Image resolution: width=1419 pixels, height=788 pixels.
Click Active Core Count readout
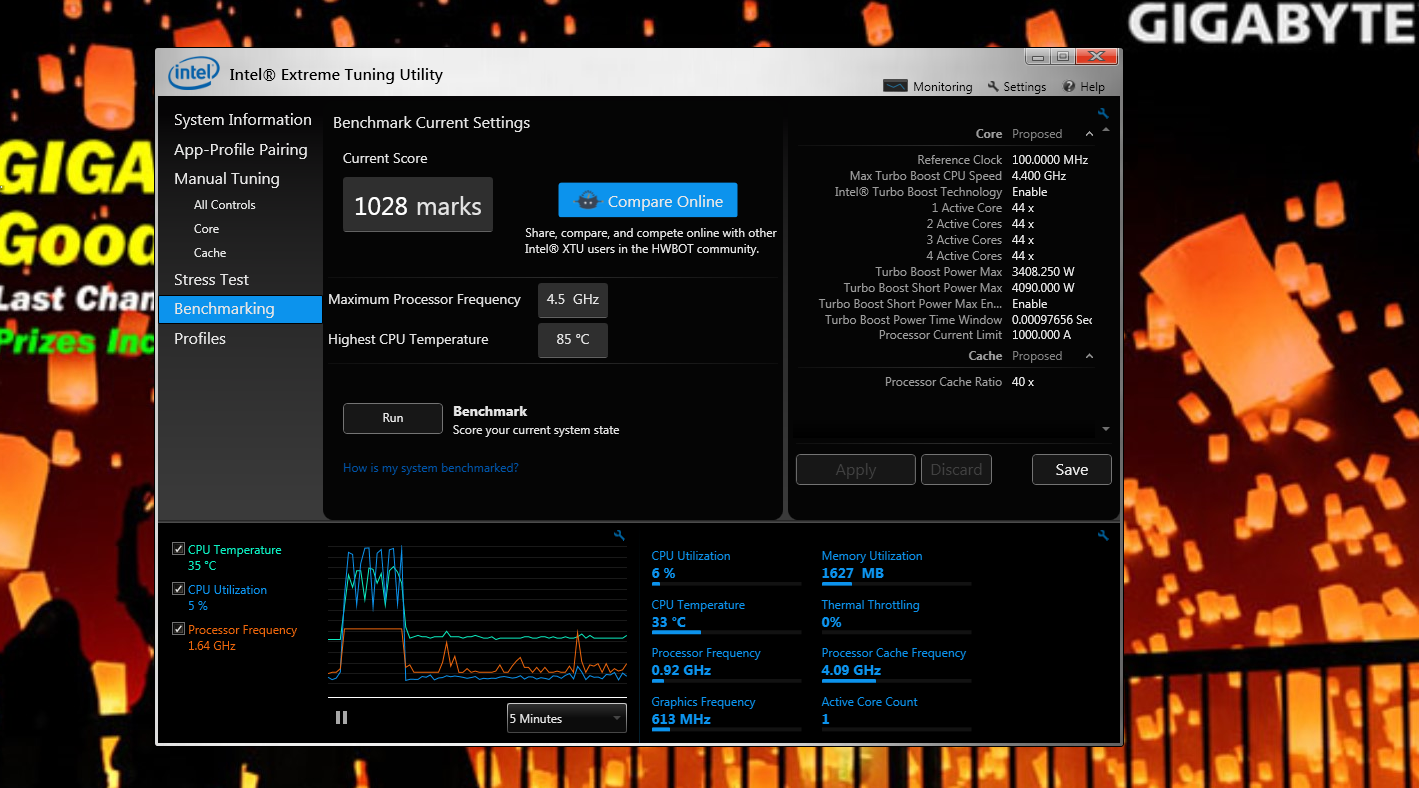pyautogui.click(x=826, y=719)
